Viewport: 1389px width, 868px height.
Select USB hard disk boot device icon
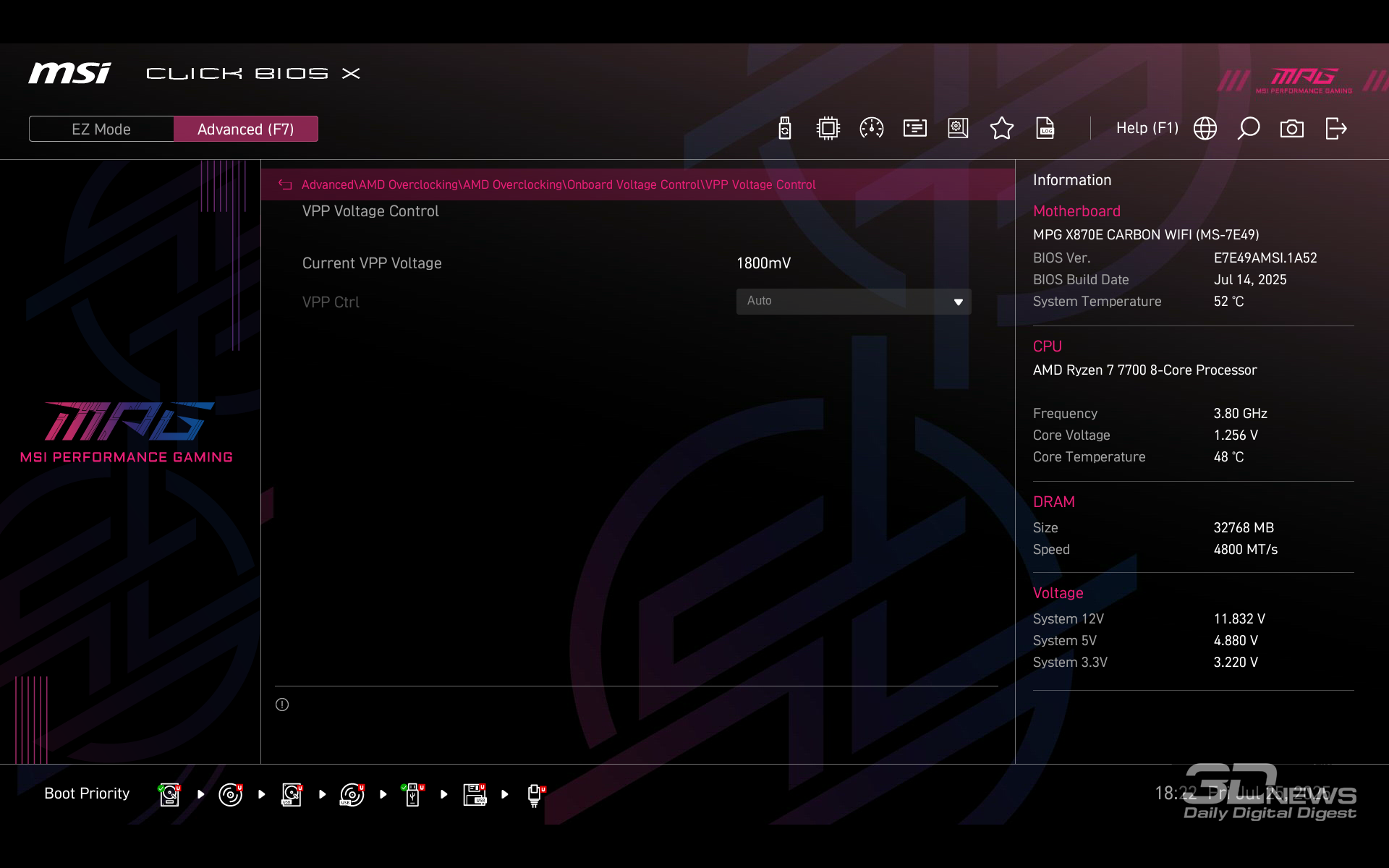tap(292, 794)
